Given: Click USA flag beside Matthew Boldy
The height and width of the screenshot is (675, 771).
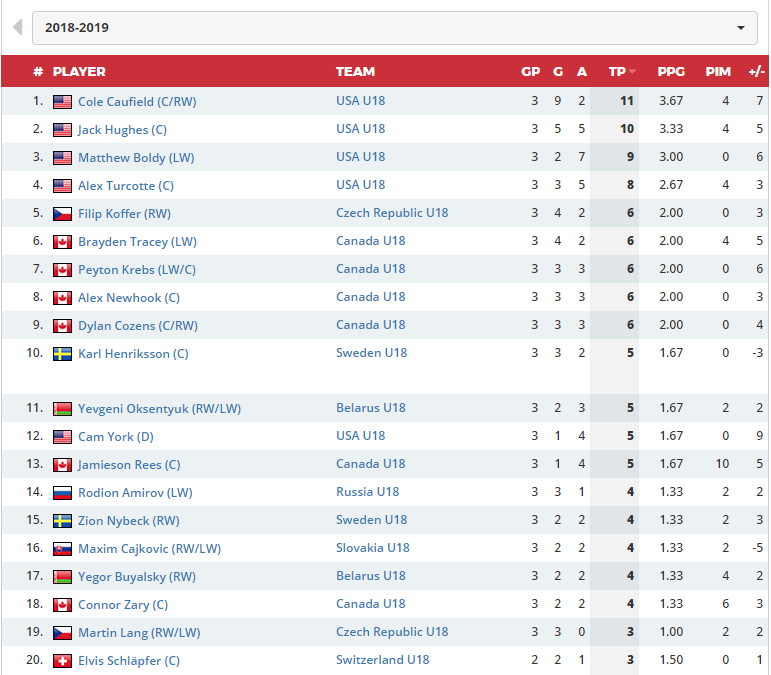Looking at the screenshot, I should (x=62, y=158).
